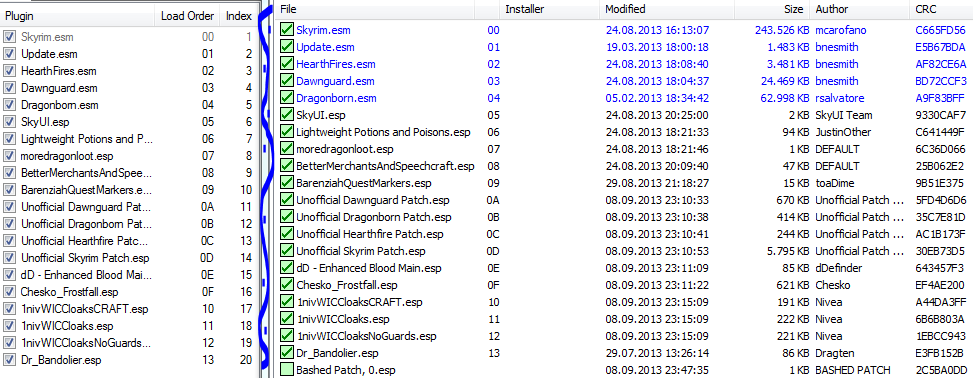973x378 pixels.
Task: Select 1nivWICCloaksNoGuards.esp in File list
Action: [366, 336]
